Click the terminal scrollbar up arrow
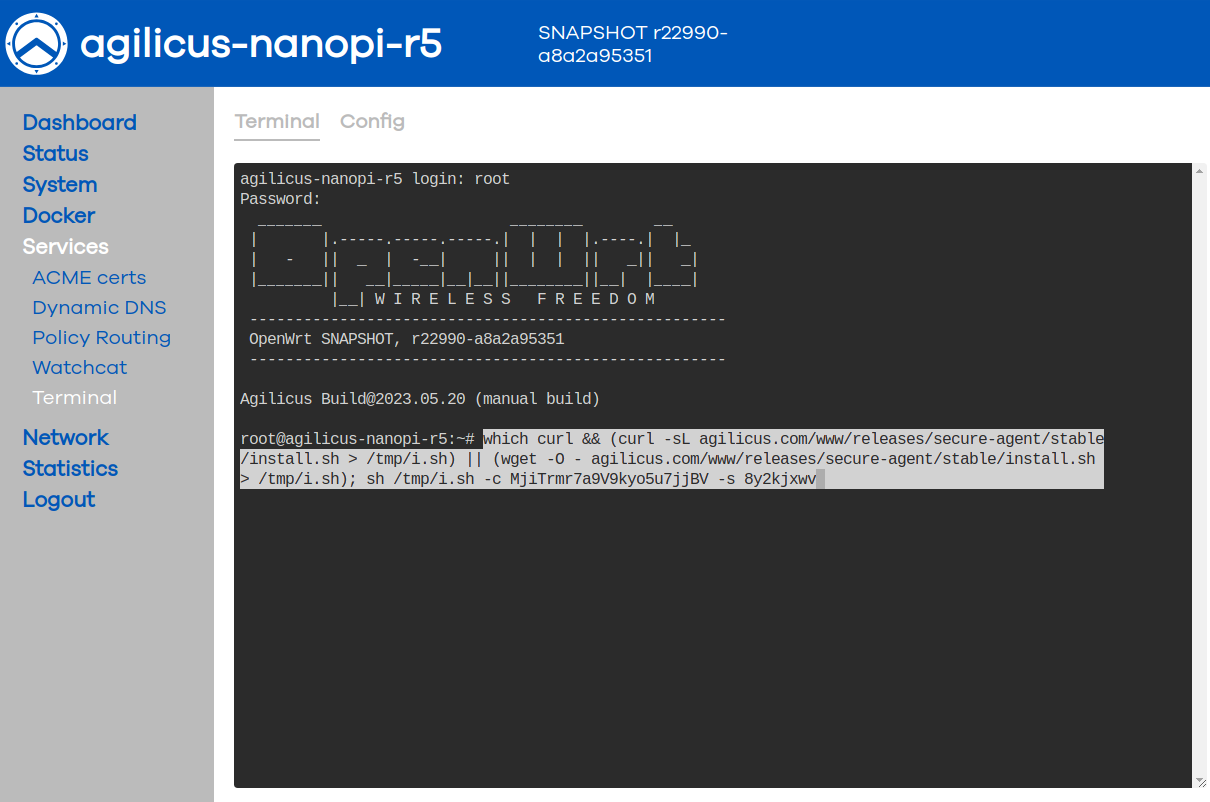This screenshot has width=1210, height=802. pyautogui.click(x=1200, y=173)
